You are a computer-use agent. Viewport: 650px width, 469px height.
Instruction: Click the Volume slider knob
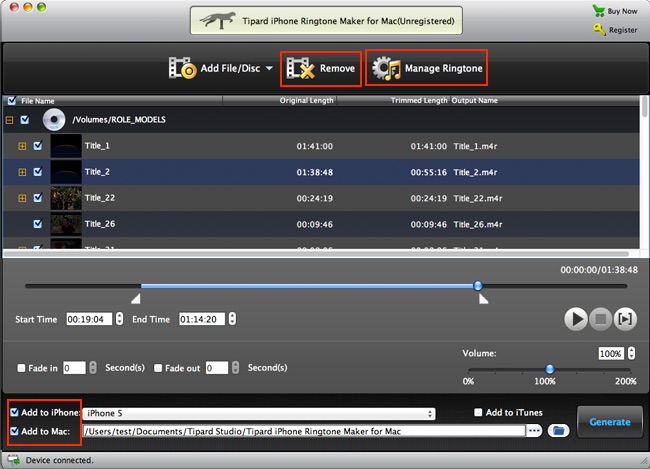tap(550, 369)
